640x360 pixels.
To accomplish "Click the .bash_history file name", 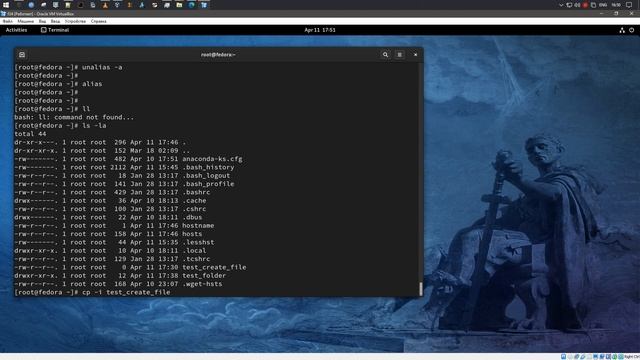I will (208, 167).
